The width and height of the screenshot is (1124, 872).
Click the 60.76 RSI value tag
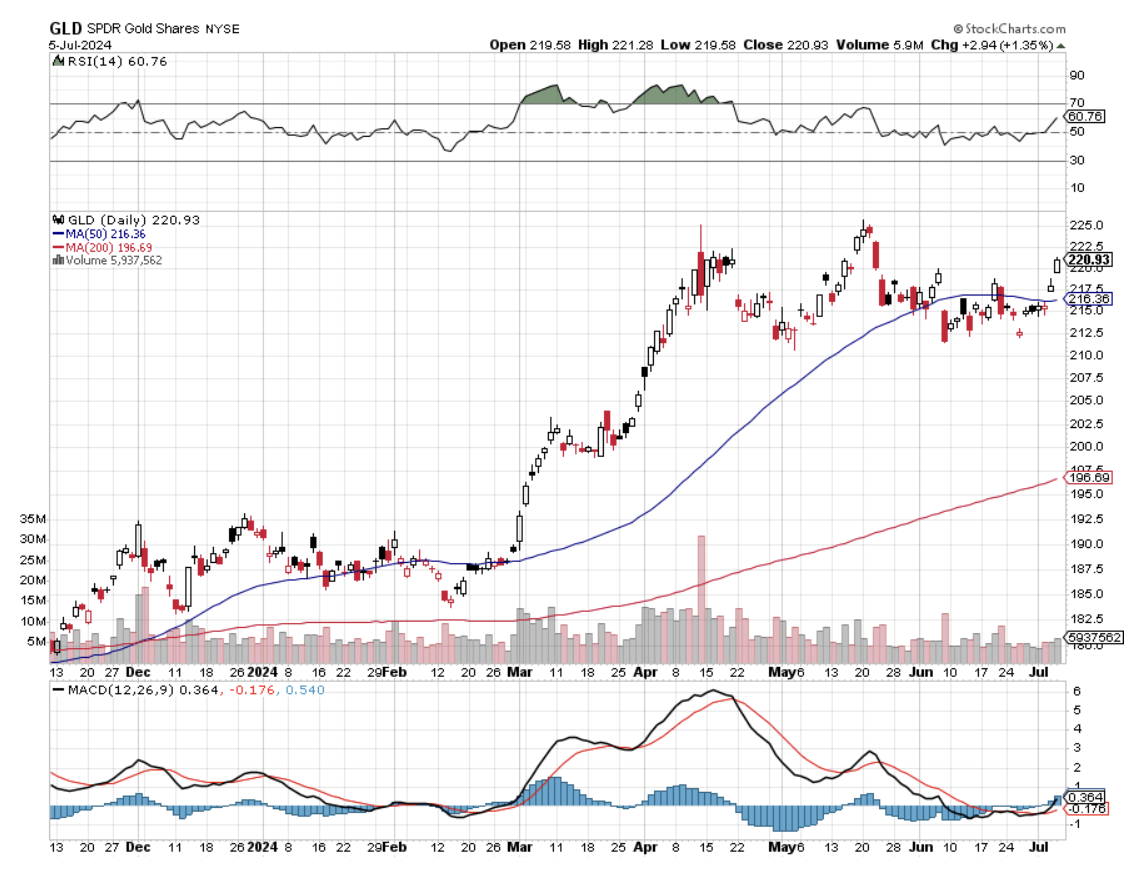[x=1088, y=116]
